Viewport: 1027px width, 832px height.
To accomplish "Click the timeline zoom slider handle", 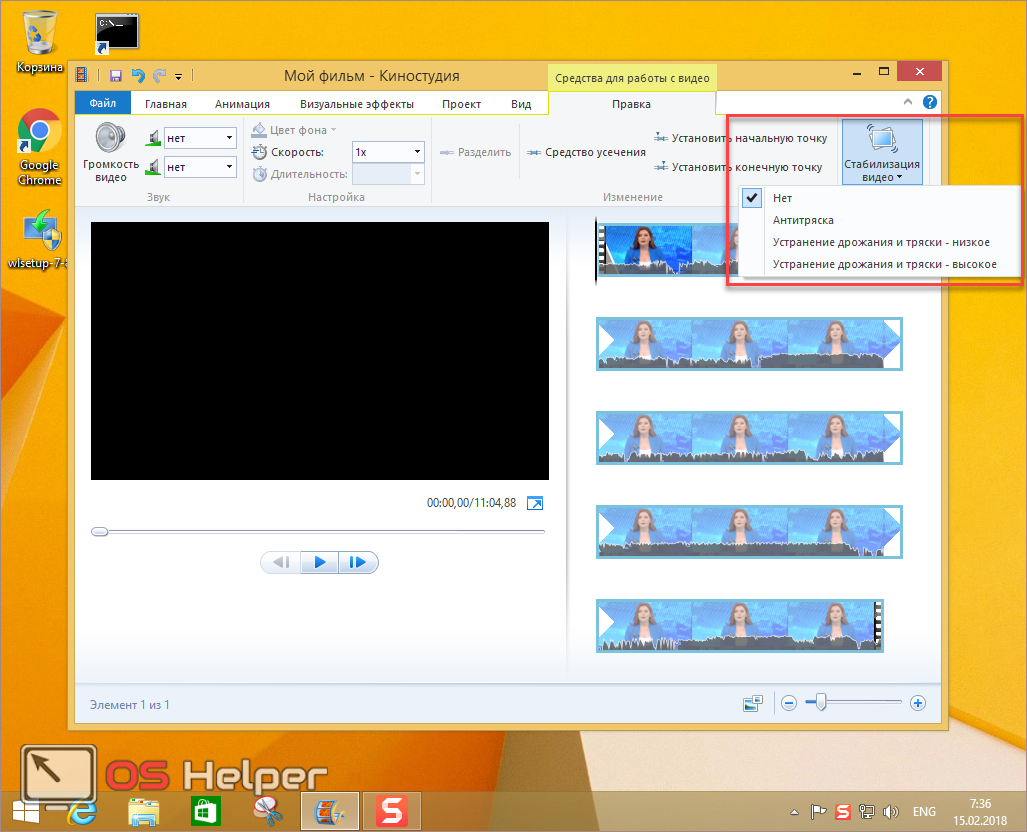I will click(x=821, y=703).
